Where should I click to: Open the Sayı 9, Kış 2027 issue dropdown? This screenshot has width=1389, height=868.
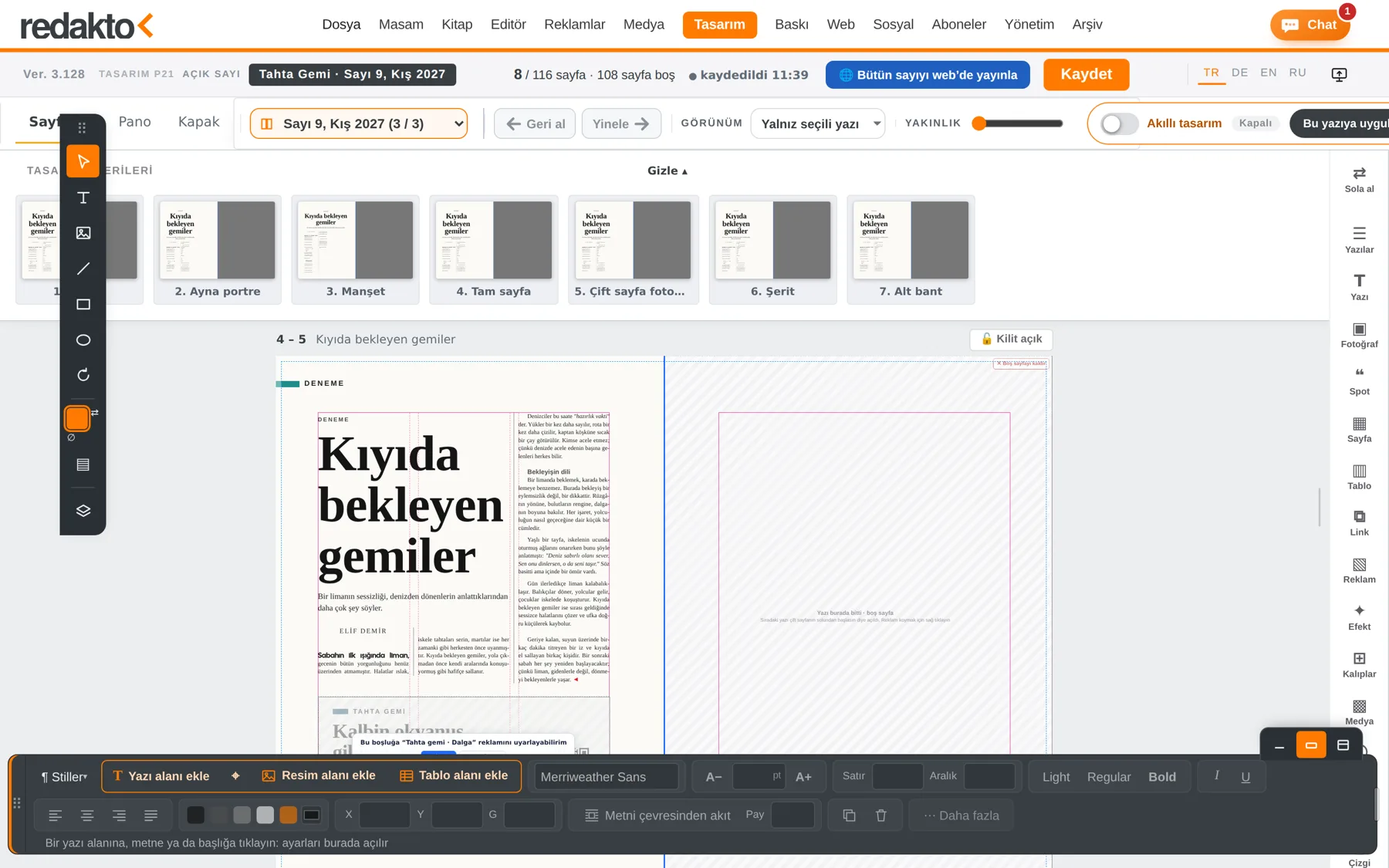(x=359, y=123)
